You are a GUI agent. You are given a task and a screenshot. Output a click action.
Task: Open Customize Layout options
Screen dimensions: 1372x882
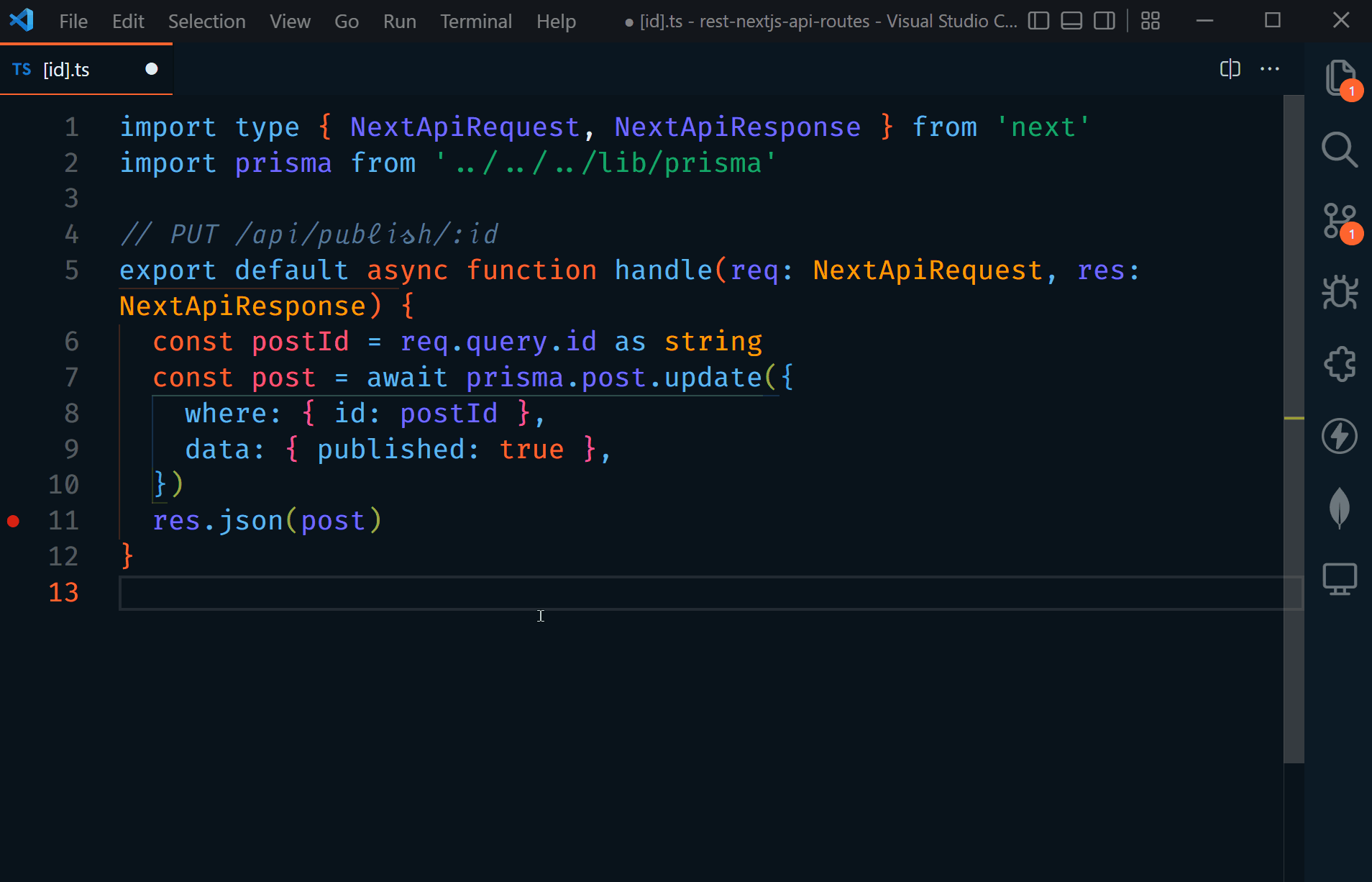click(x=1151, y=21)
